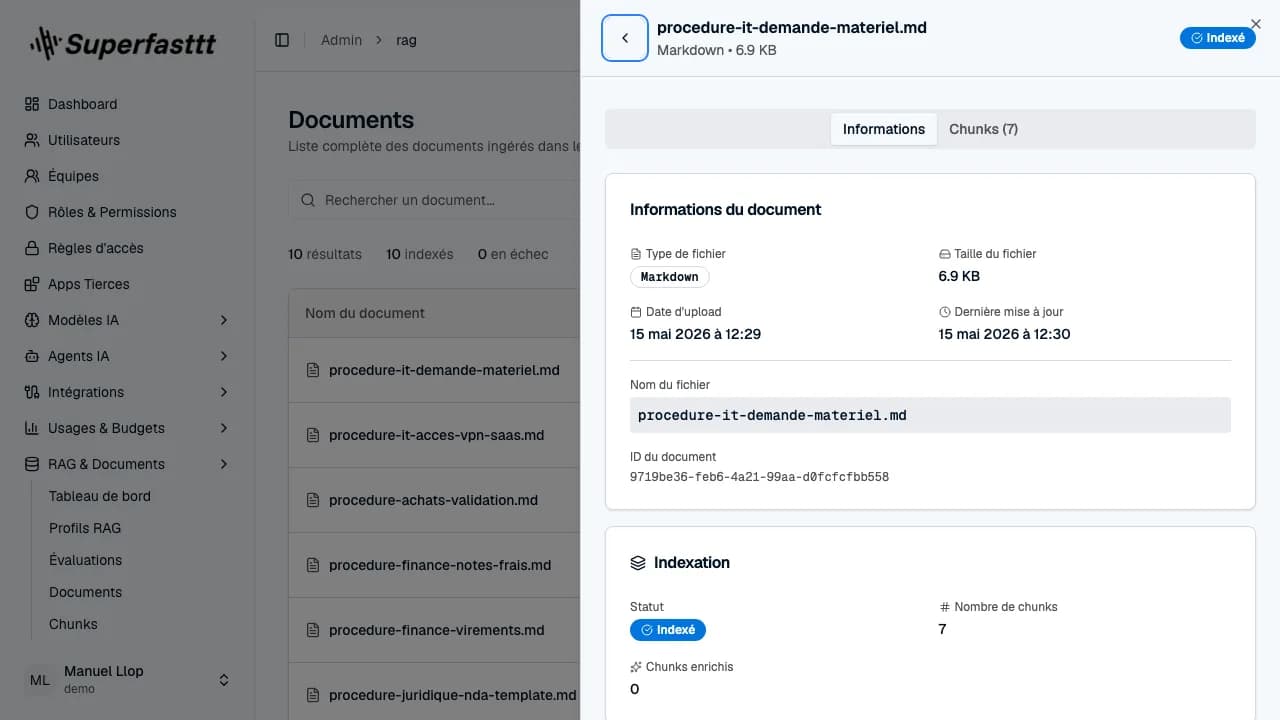Click the Manuel Llop user name
Screen dimensions: 1280x720
104,671
